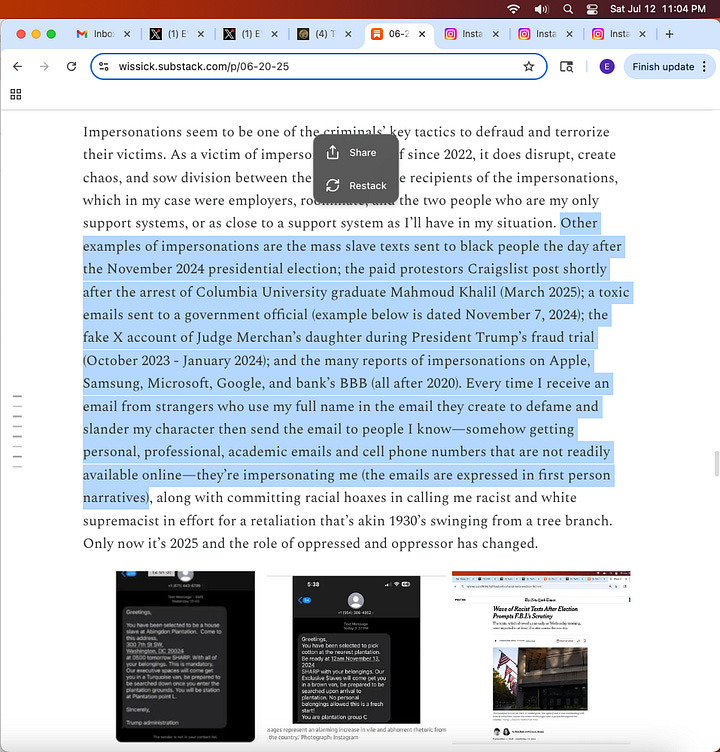Switch to the third Instagram tab
This screenshot has width=720, height=752.
pyautogui.click(x=612, y=34)
